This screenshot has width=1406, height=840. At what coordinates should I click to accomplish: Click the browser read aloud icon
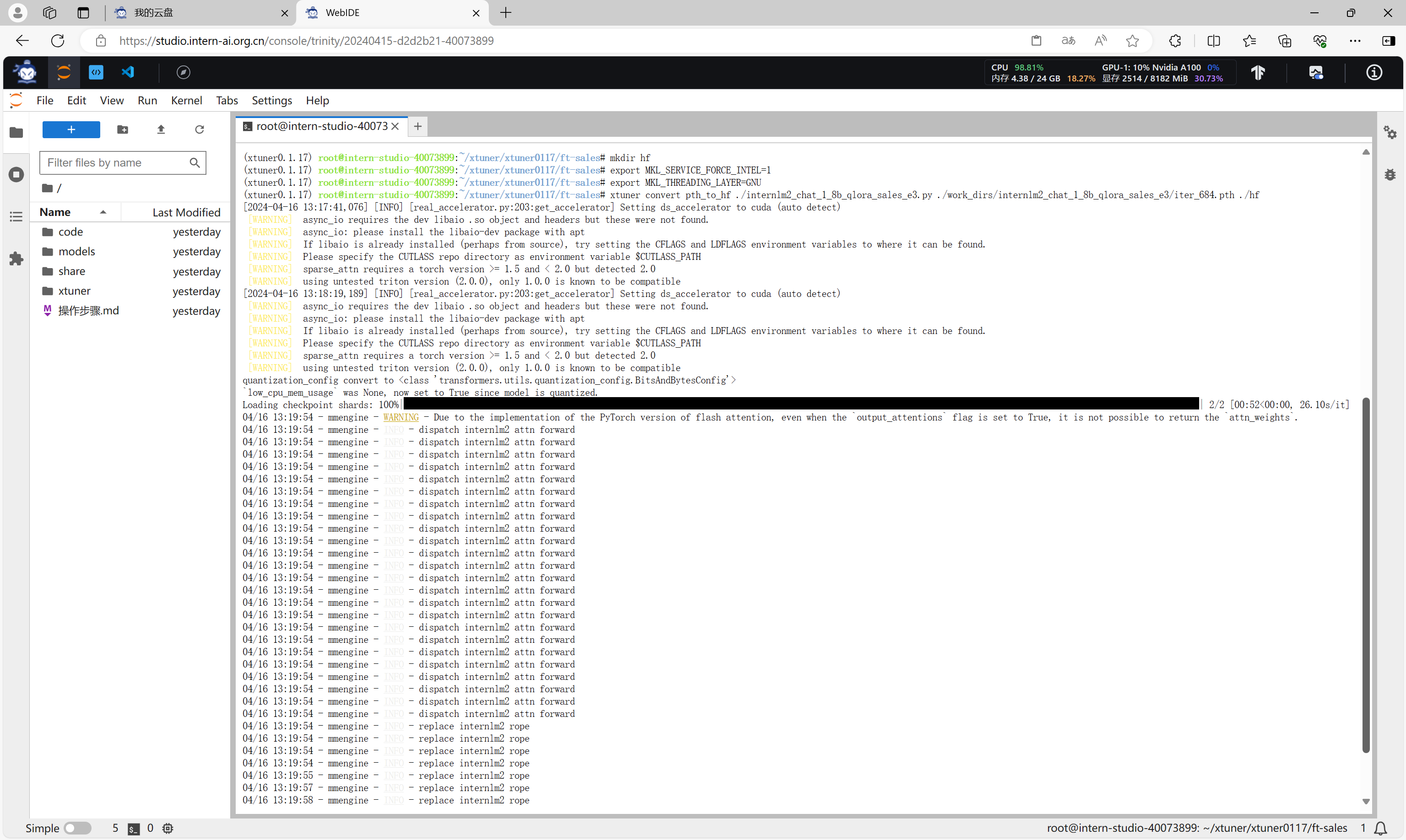click(1100, 41)
